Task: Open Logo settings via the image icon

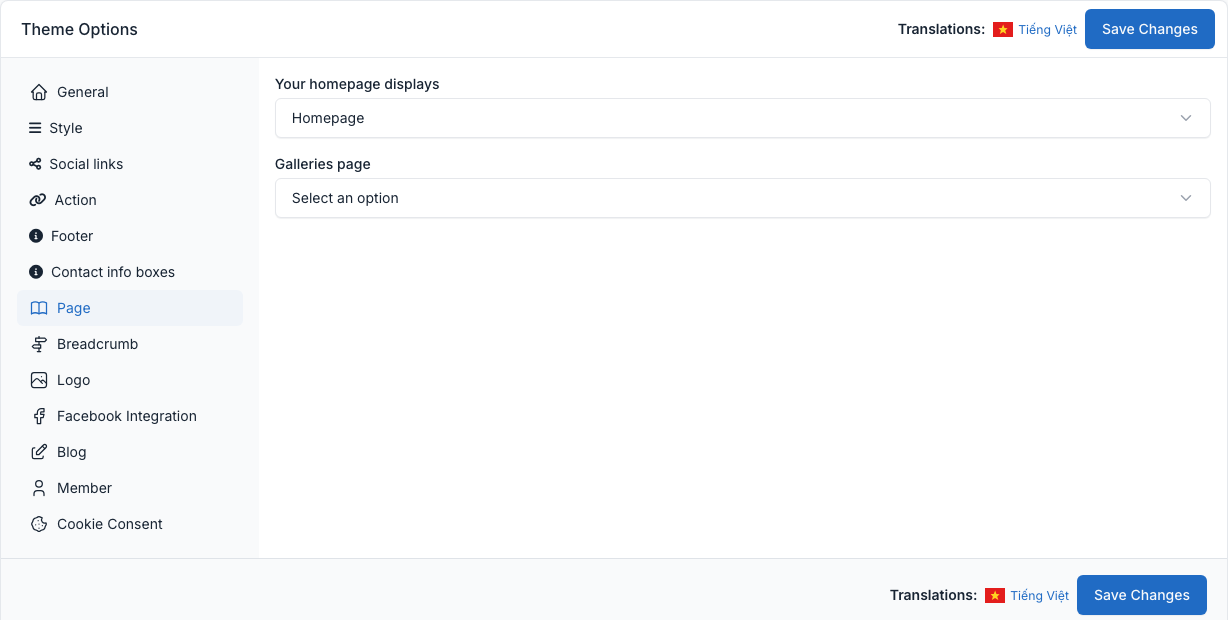Action: click(39, 380)
